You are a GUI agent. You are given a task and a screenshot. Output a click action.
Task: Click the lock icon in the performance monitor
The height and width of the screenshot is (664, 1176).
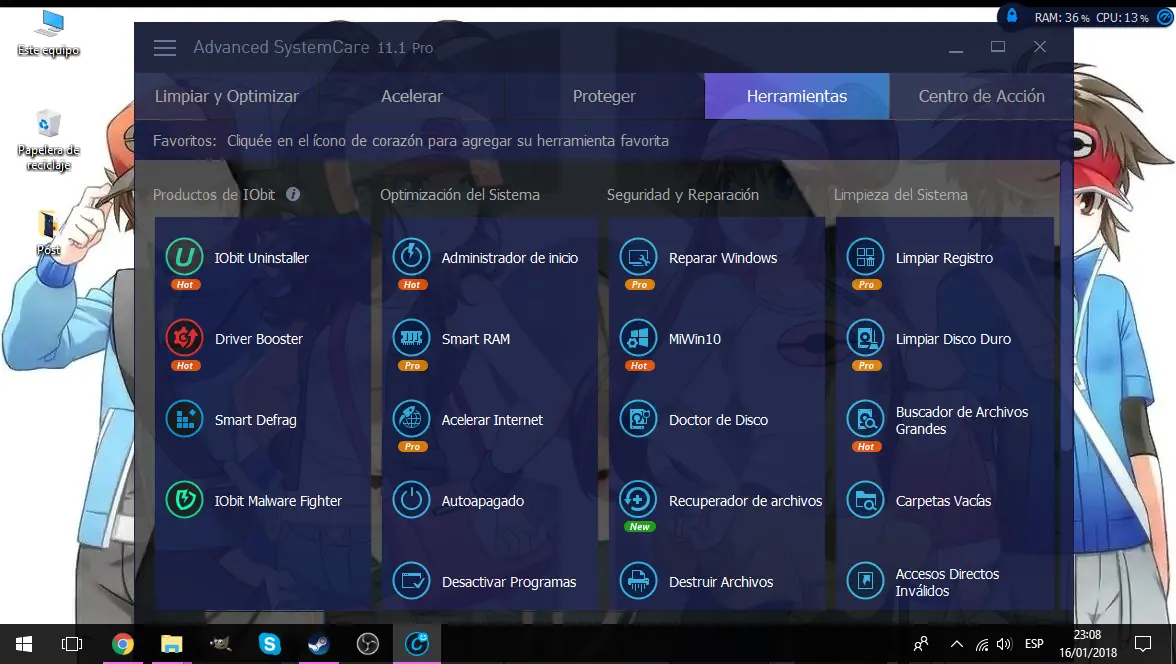coord(1012,16)
